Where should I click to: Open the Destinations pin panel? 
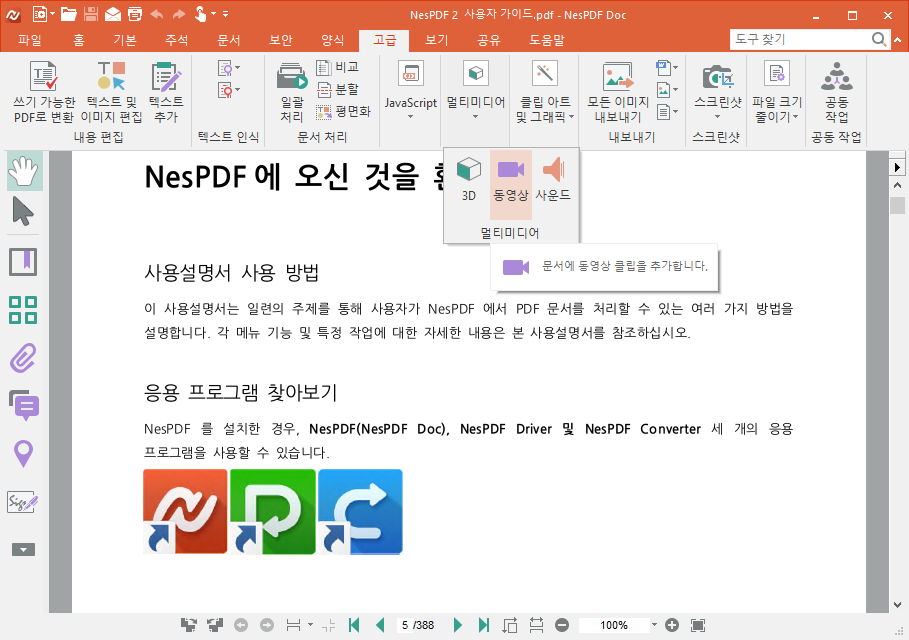(23, 453)
